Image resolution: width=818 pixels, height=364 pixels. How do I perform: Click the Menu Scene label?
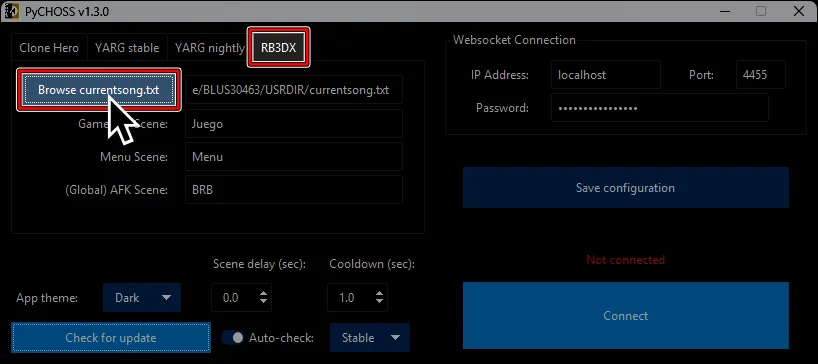[134, 157]
